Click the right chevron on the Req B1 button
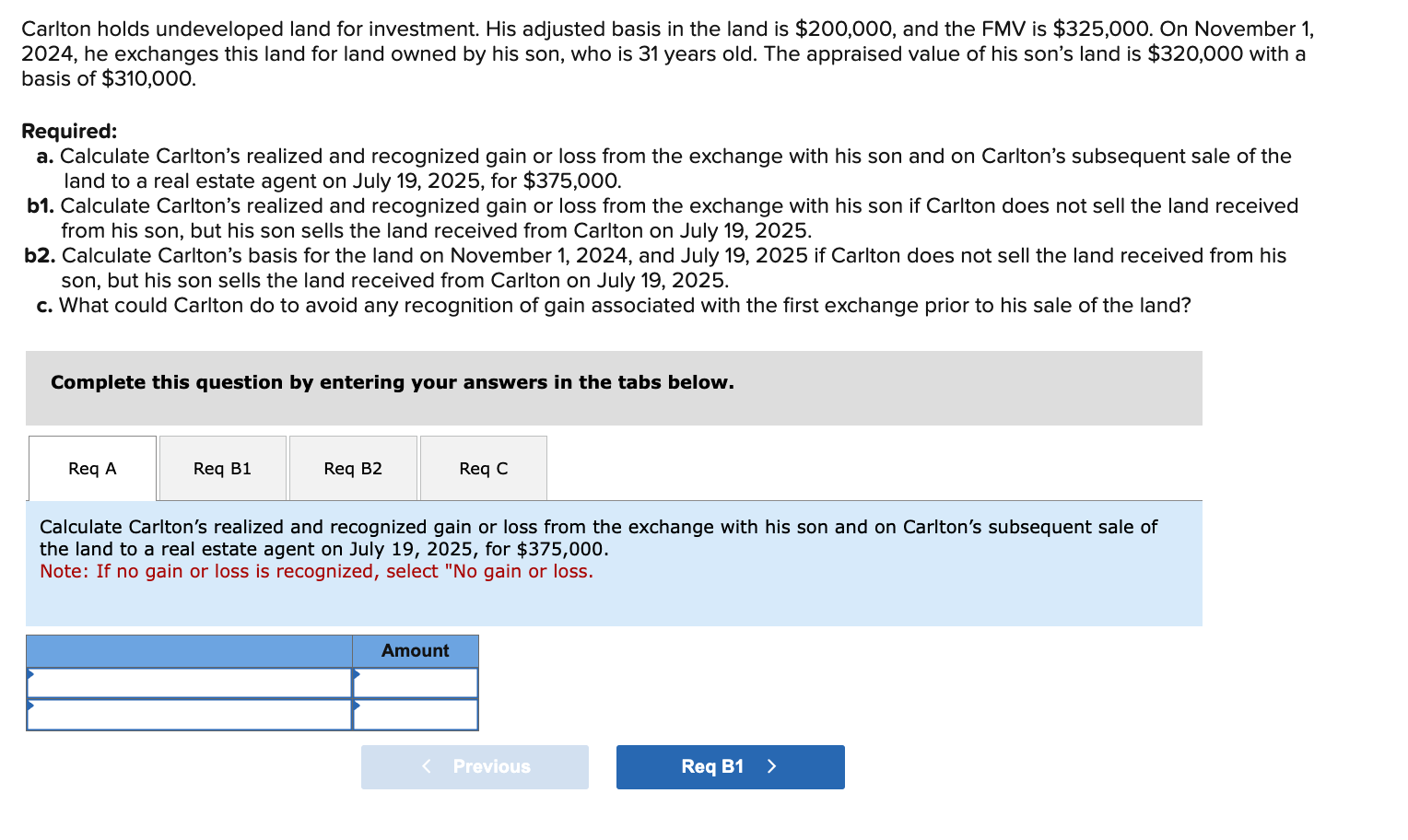Image resolution: width=1408 pixels, height=840 pixels. point(772,766)
